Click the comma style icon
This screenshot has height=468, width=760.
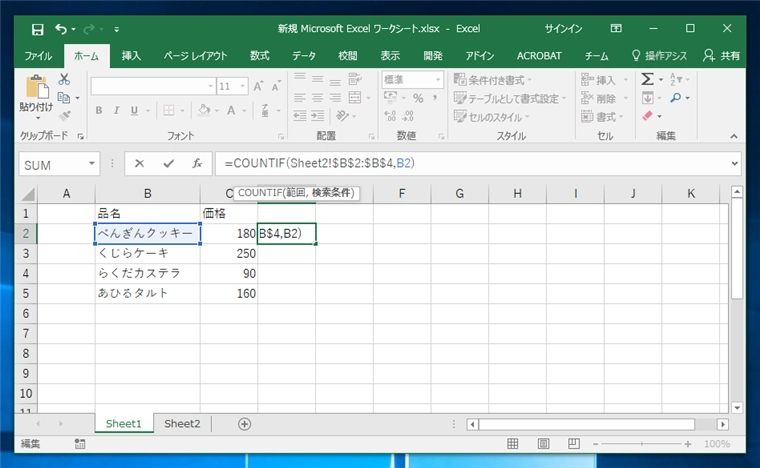(435, 98)
